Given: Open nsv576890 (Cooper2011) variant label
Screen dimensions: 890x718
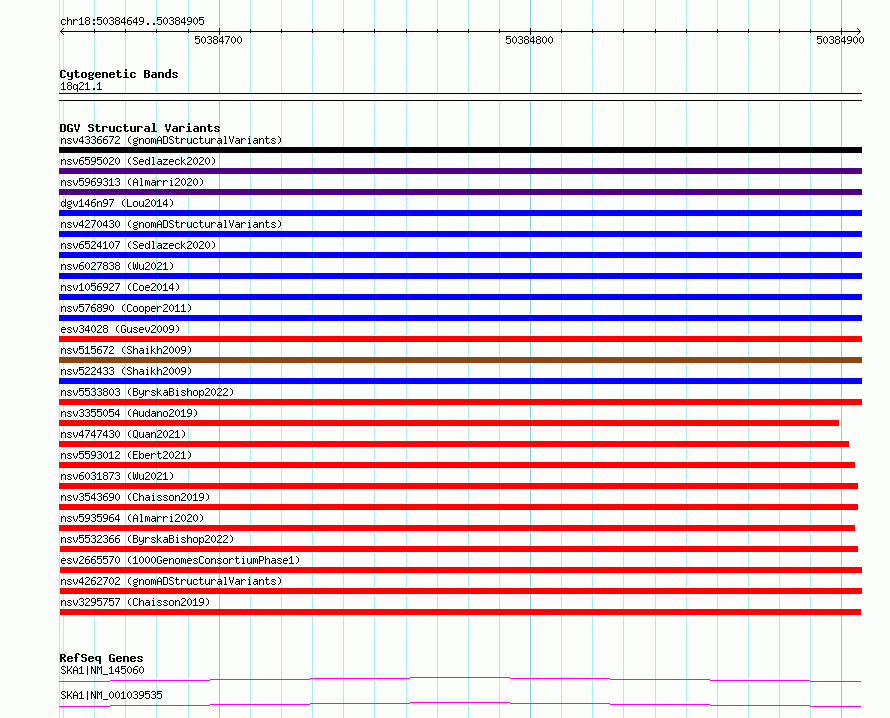Looking at the screenshot, I should tap(126, 308).
